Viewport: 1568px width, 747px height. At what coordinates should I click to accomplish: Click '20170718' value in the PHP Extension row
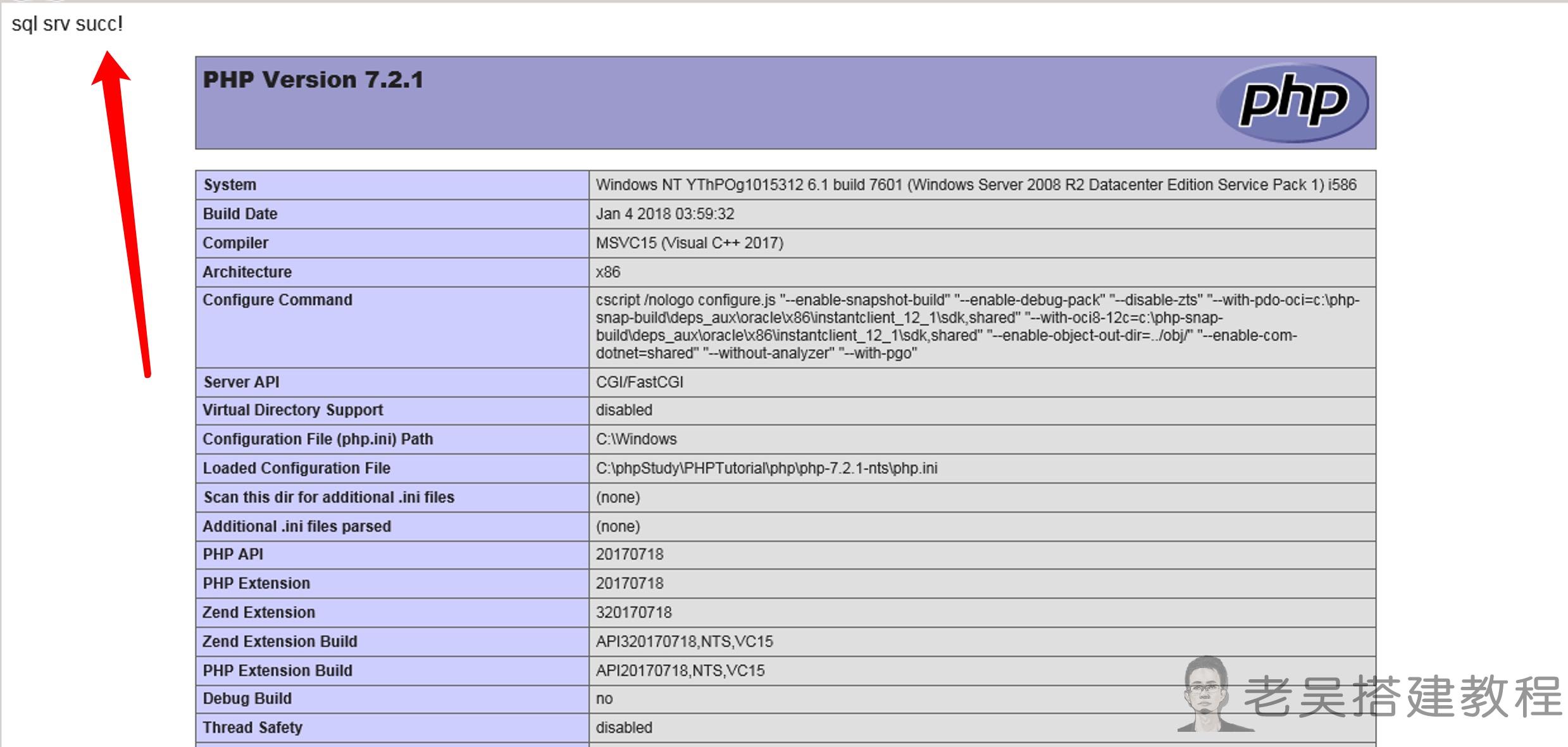pyautogui.click(x=630, y=584)
